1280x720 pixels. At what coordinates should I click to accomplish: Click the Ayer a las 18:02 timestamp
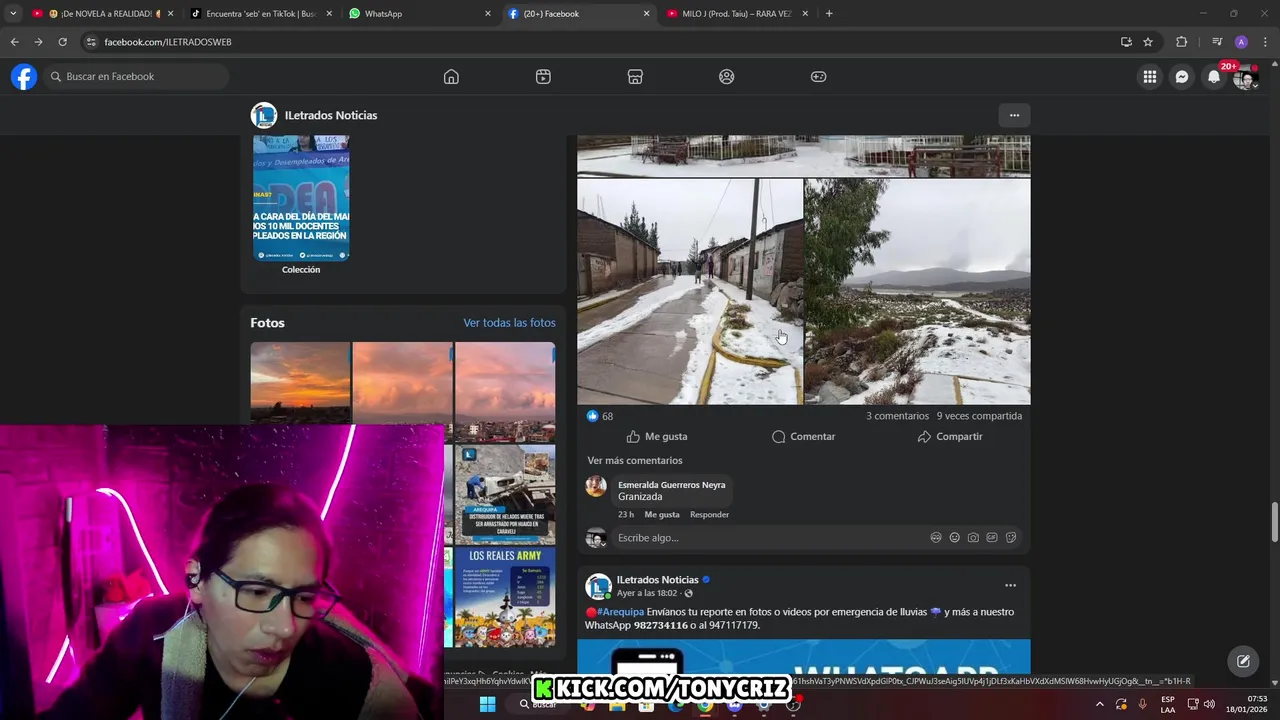click(x=648, y=594)
